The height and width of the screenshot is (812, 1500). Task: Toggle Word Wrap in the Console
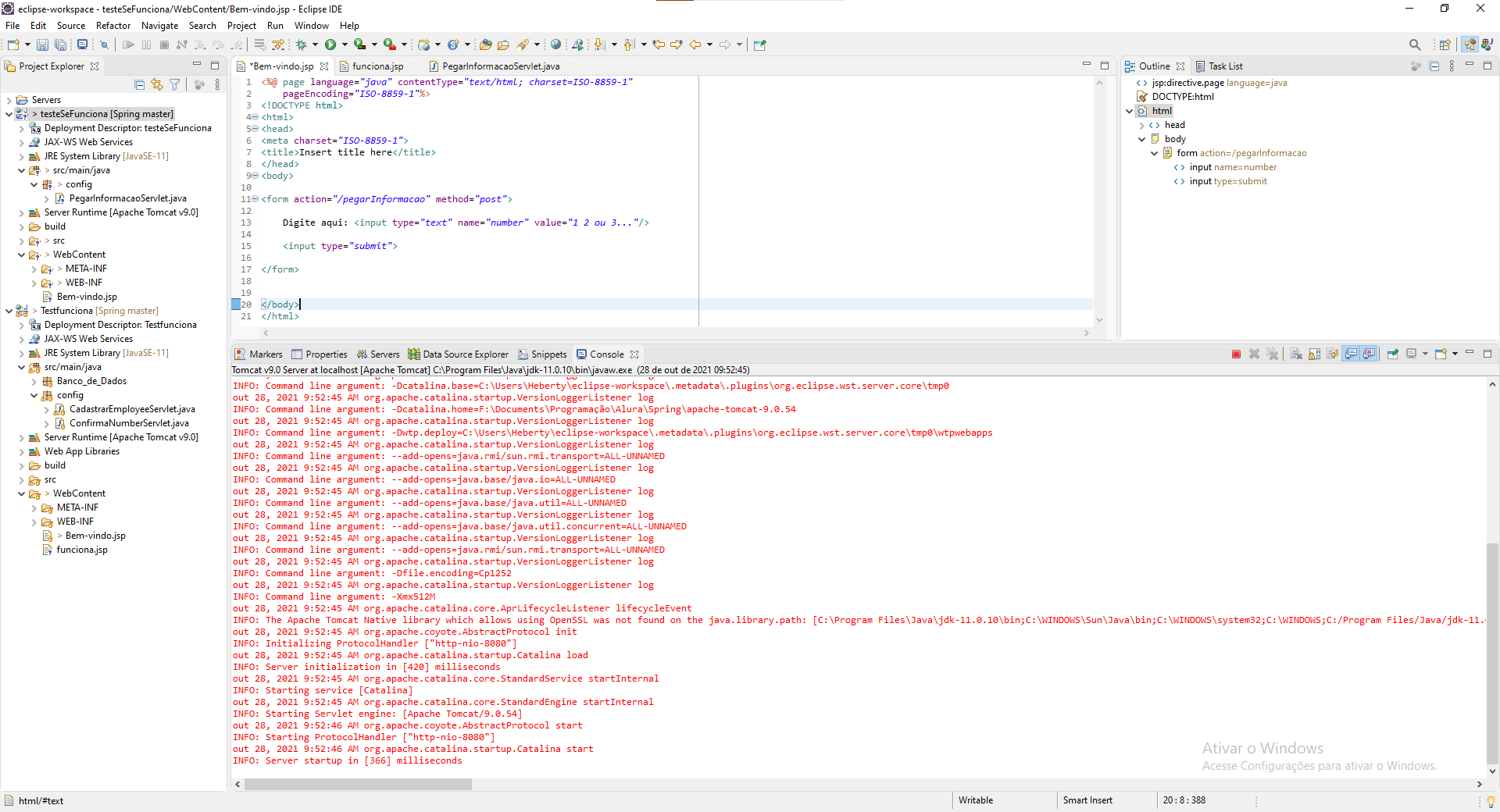[x=1333, y=354]
